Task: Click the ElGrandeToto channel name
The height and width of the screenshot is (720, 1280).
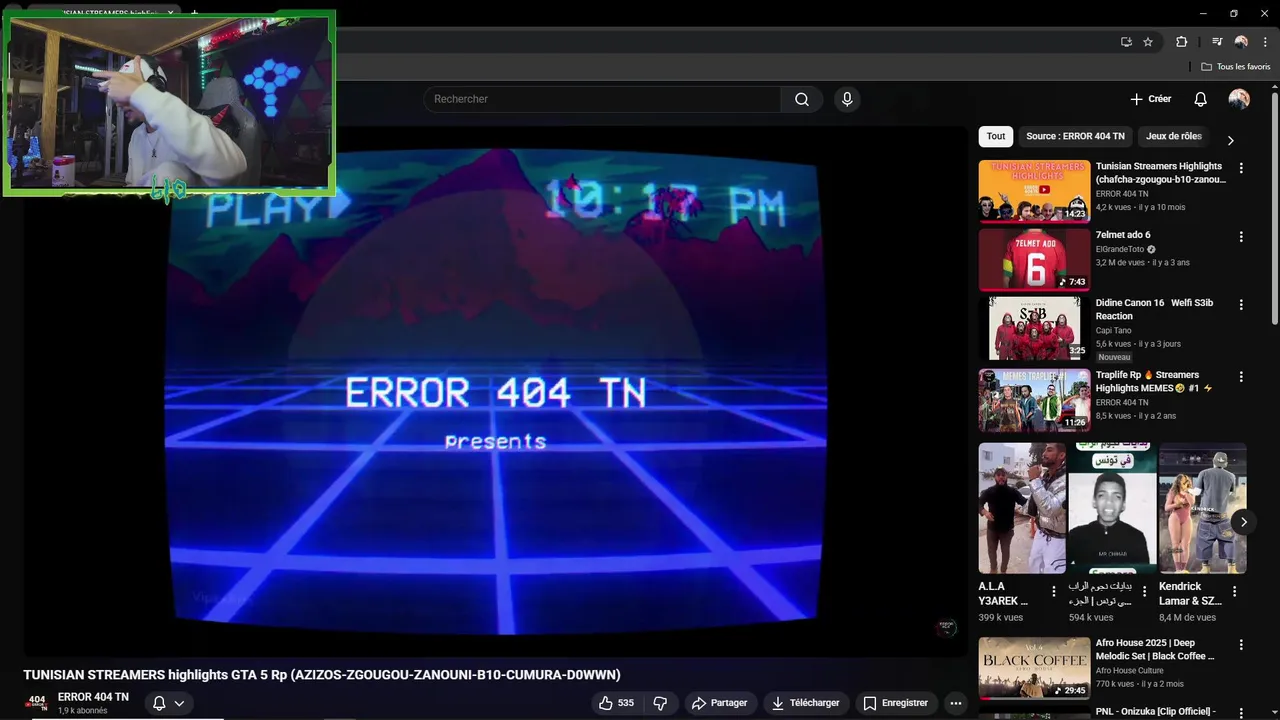Action: click(1120, 249)
